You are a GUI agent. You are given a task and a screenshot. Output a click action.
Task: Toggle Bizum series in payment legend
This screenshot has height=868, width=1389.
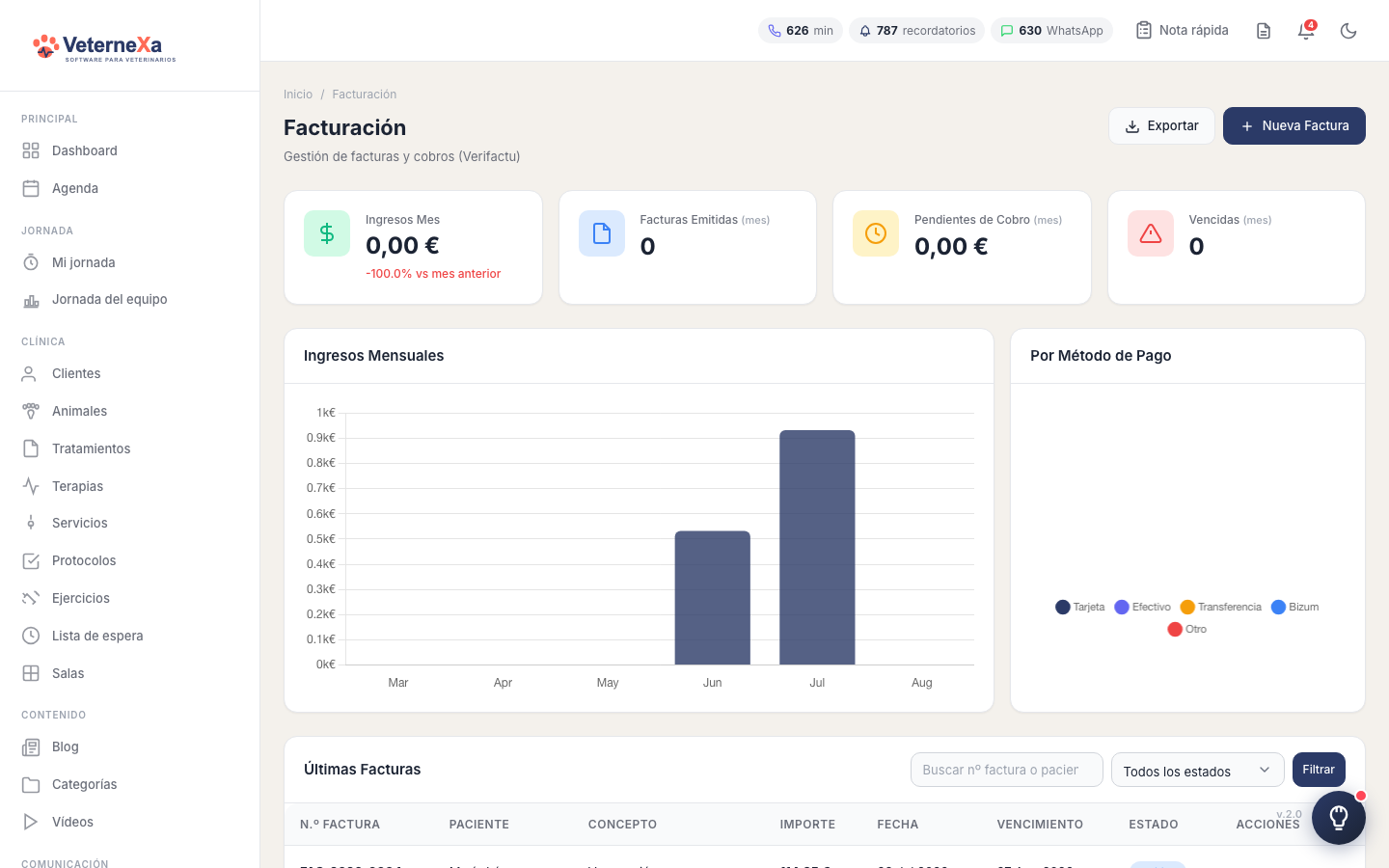point(1295,607)
